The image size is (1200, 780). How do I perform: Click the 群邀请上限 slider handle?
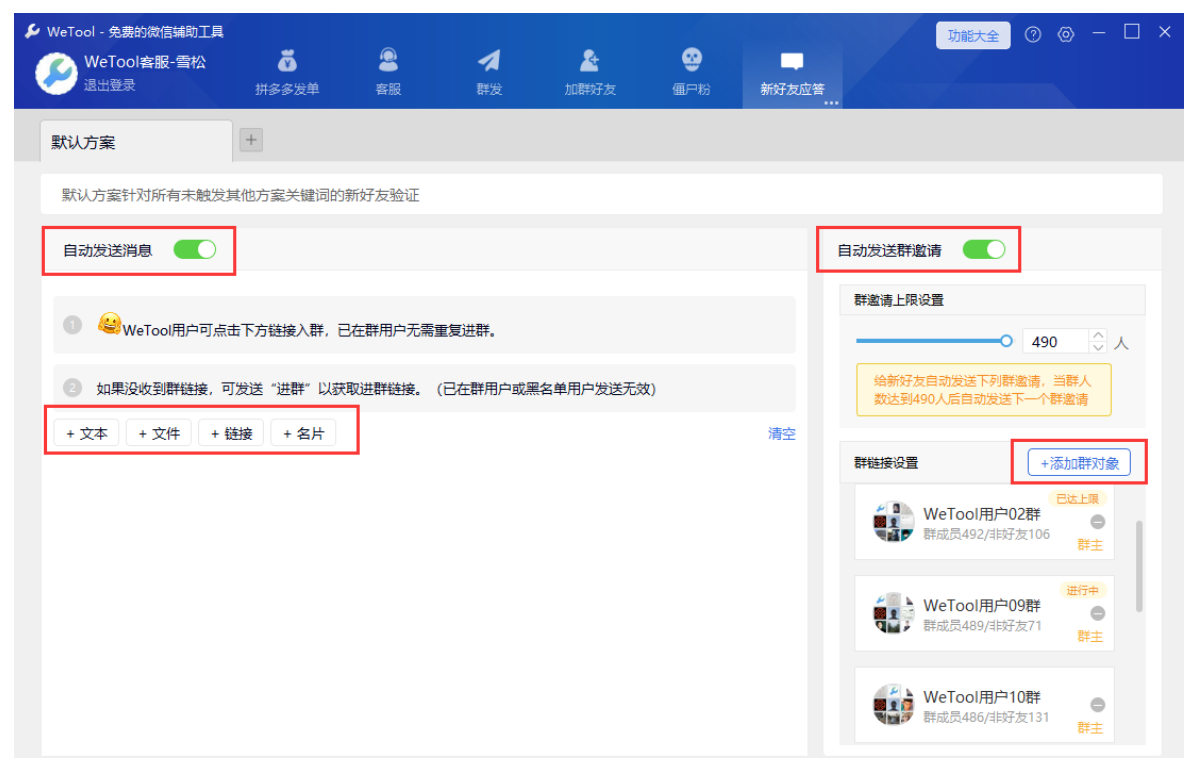[x=1006, y=341]
